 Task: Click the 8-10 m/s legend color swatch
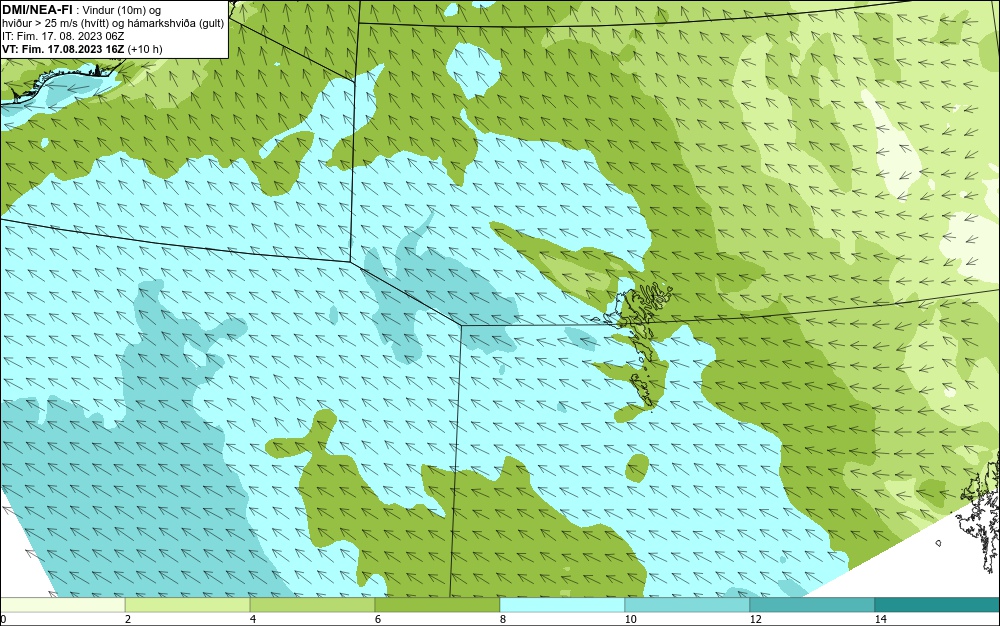[562, 605]
